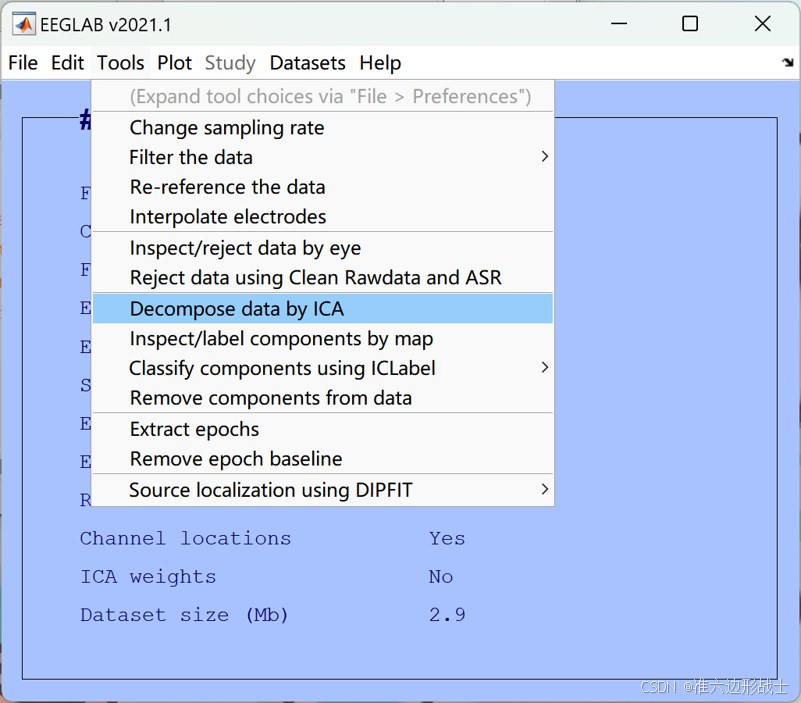This screenshot has height=703, width=801.
Task: Open the File menu
Action: coord(23,63)
